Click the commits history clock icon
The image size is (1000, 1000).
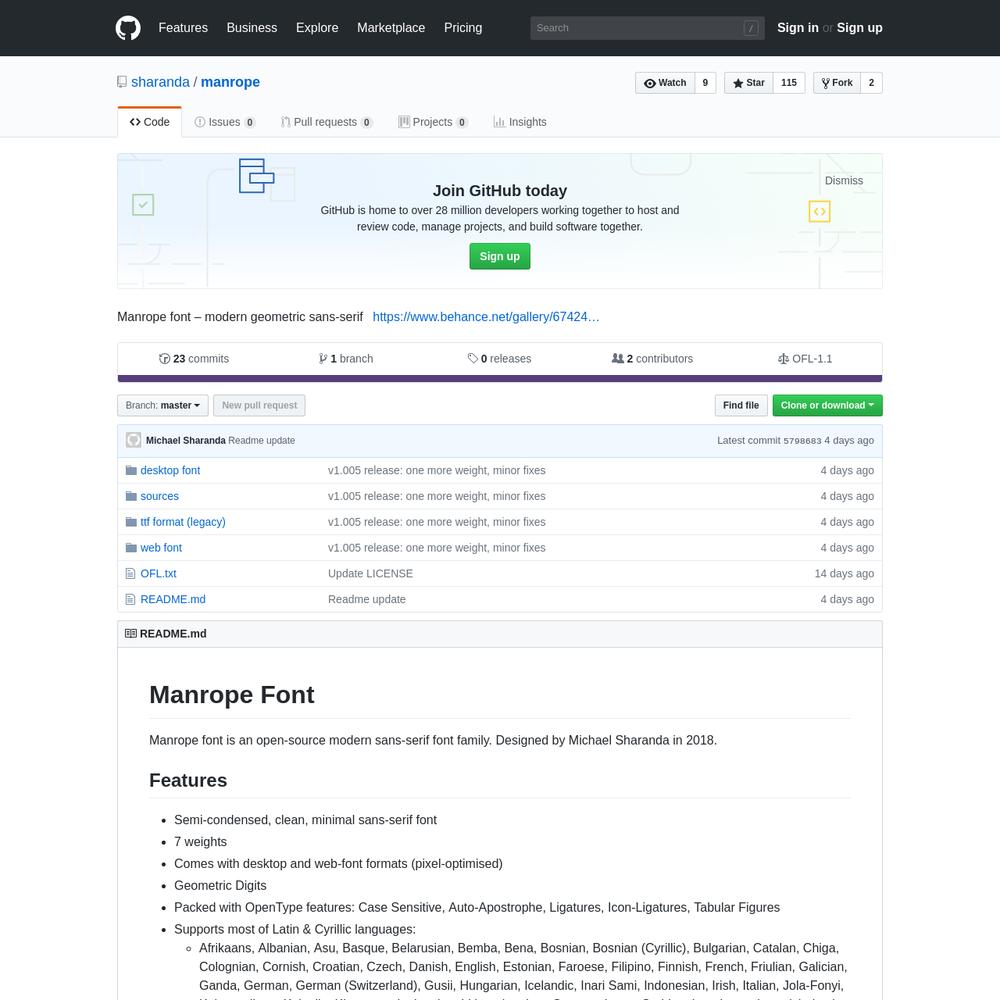[x=165, y=359]
